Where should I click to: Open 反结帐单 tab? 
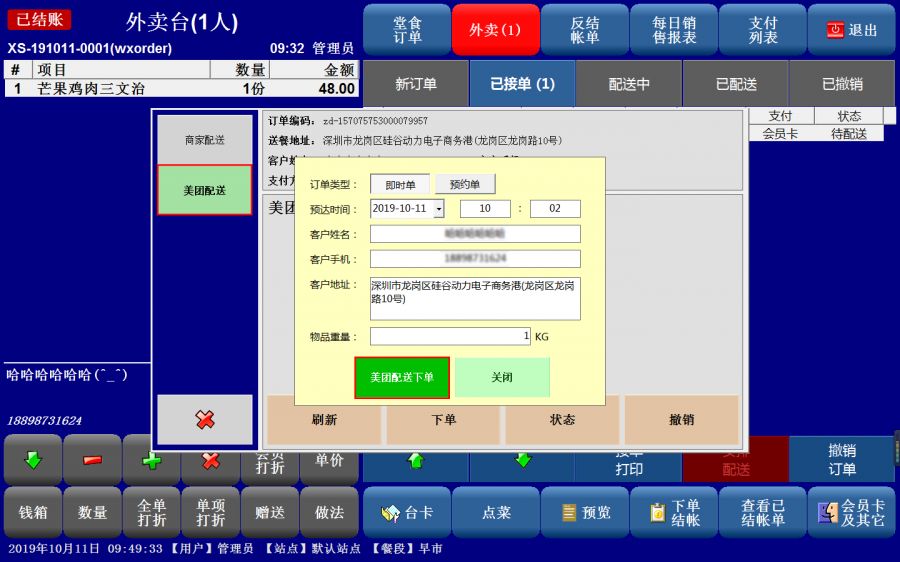pos(585,30)
